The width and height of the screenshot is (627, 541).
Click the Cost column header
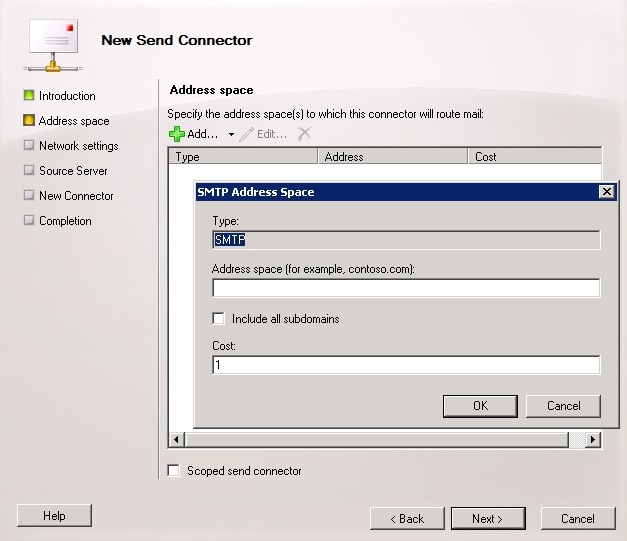[535, 156]
